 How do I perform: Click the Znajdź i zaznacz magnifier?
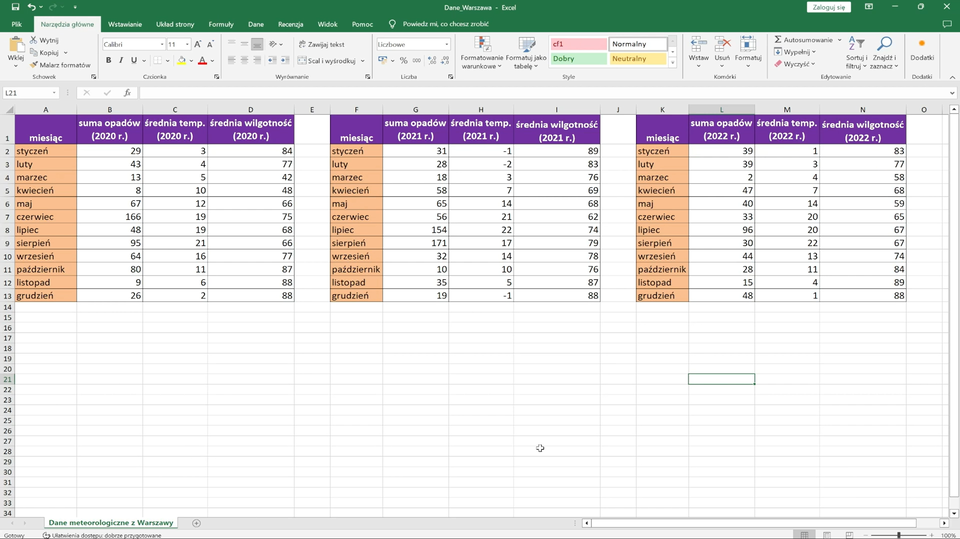tap(884, 46)
